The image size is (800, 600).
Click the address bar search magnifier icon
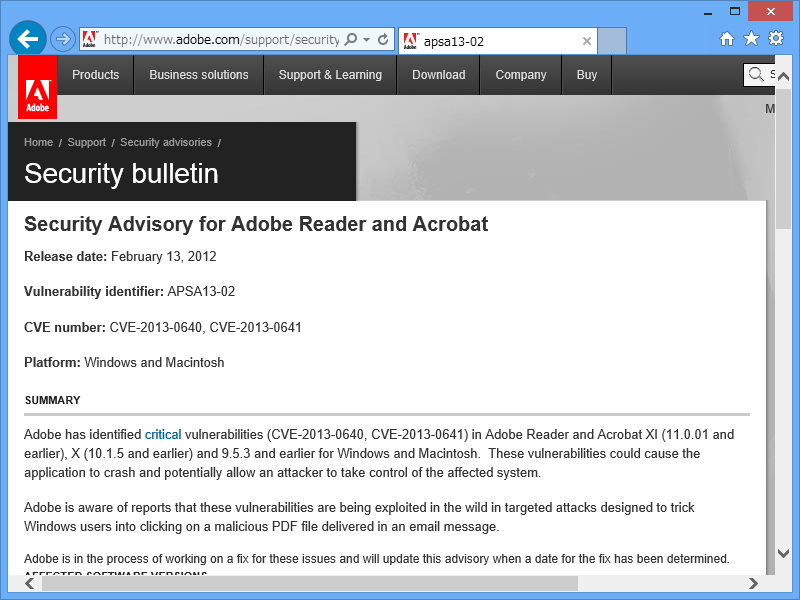click(351, 39)
